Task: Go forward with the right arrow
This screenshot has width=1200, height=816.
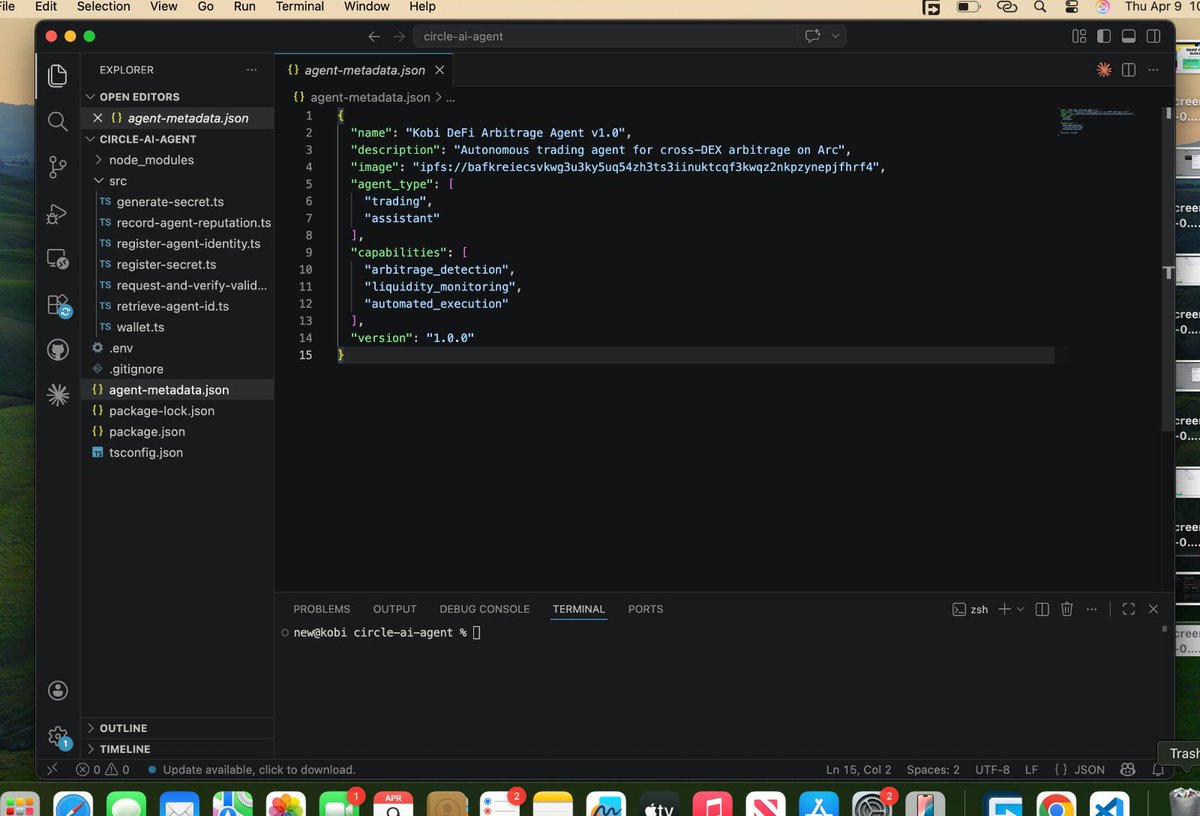Action: (399, 36)
